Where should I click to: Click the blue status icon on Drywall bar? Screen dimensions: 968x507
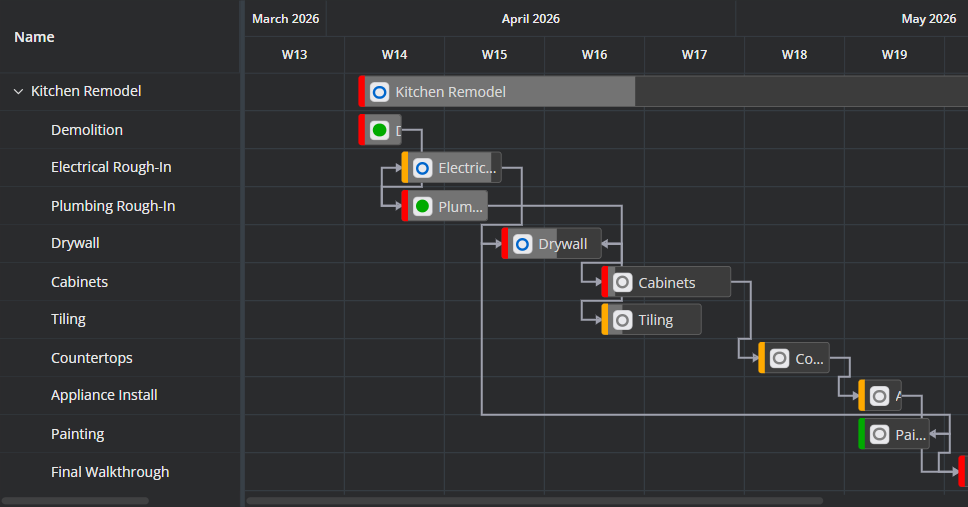click(522, 244)
